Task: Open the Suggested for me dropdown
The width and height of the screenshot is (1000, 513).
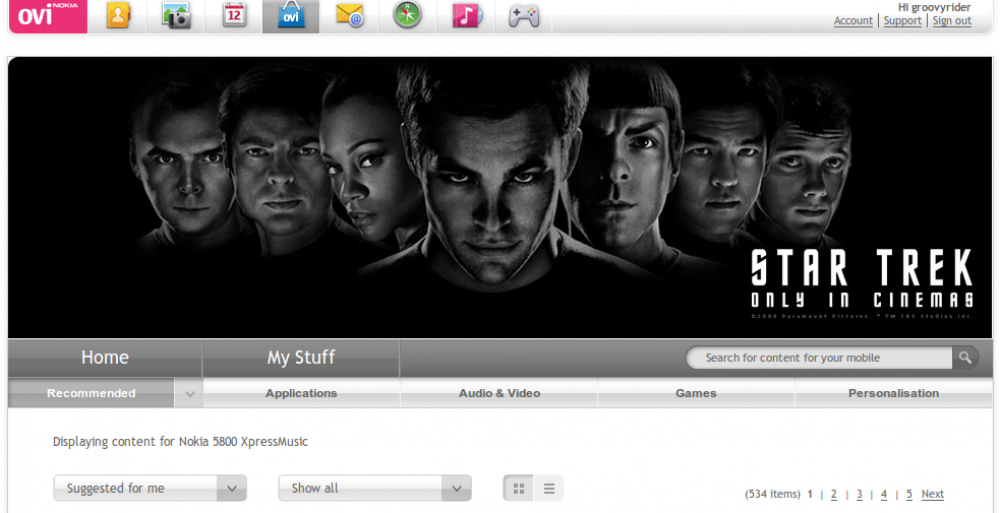Action: 150,488
